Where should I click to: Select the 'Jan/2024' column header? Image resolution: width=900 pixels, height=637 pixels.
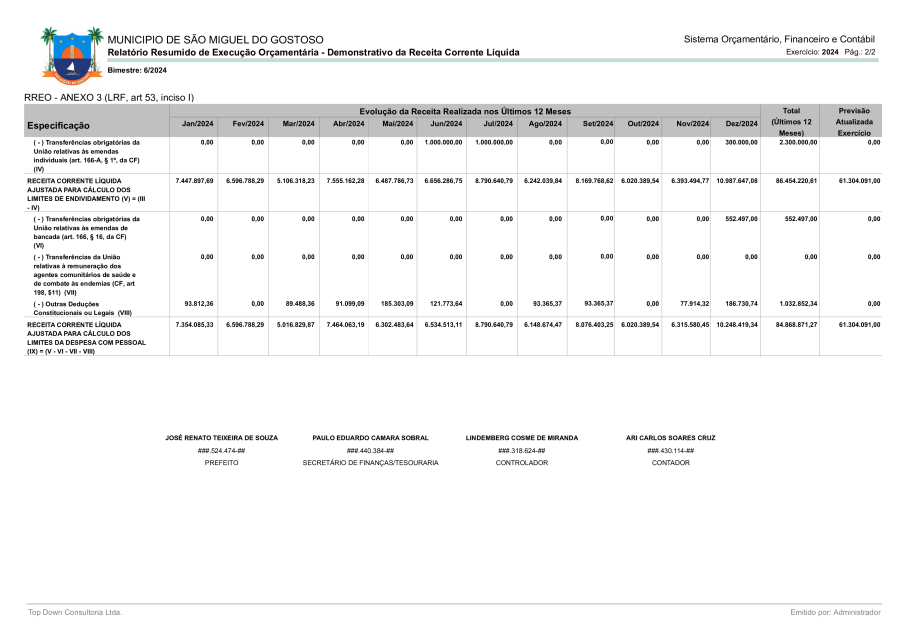(197, 124)
